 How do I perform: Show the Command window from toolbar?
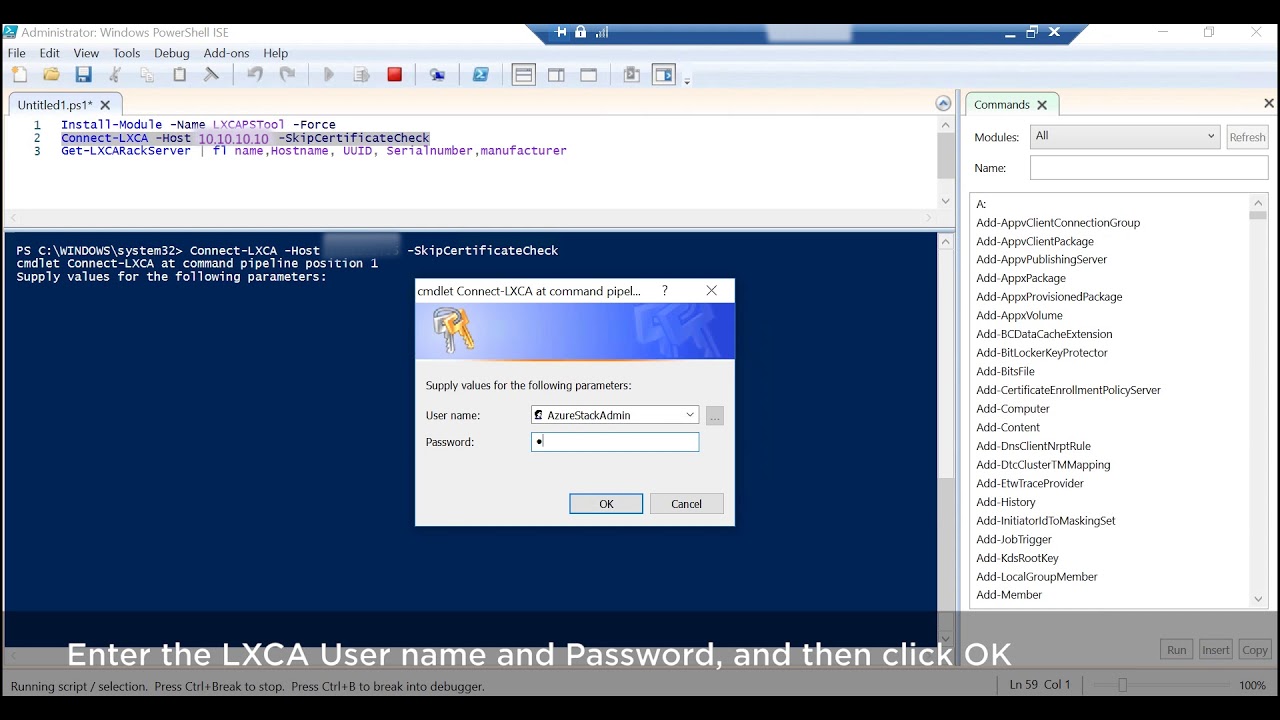(631, 75)
